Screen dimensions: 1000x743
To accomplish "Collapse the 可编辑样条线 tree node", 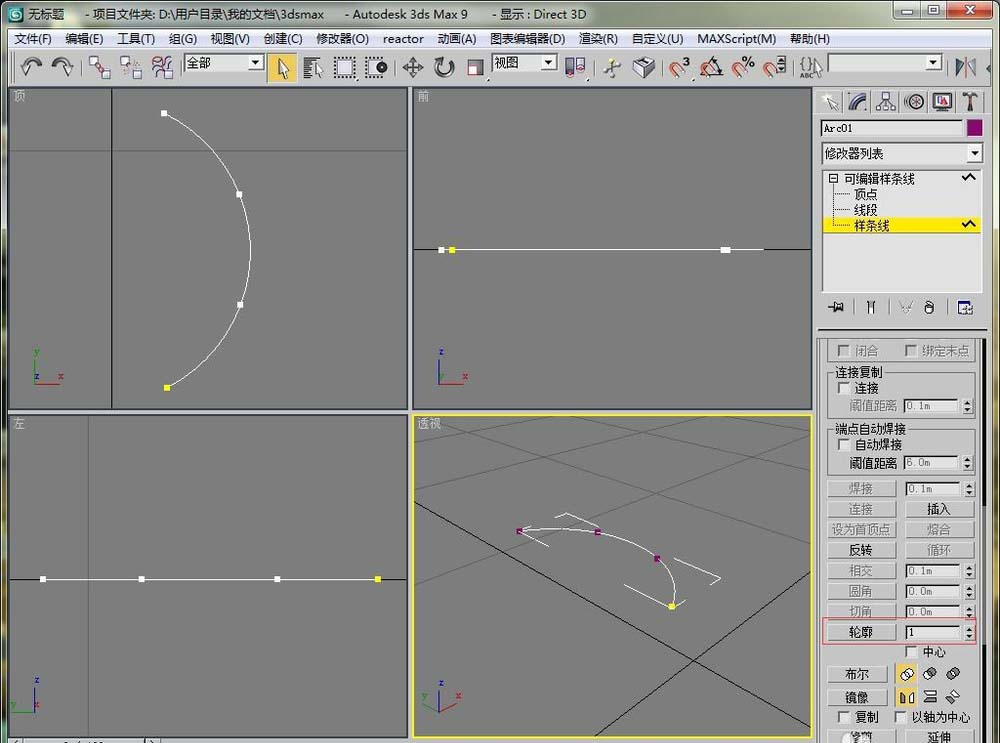I will pos(833,179).
